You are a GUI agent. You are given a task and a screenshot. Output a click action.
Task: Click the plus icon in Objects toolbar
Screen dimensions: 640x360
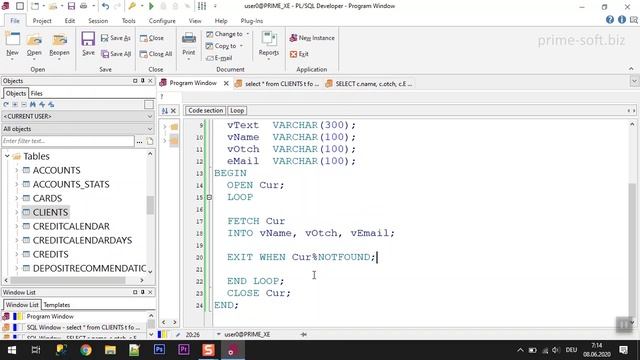coord(15,104)
